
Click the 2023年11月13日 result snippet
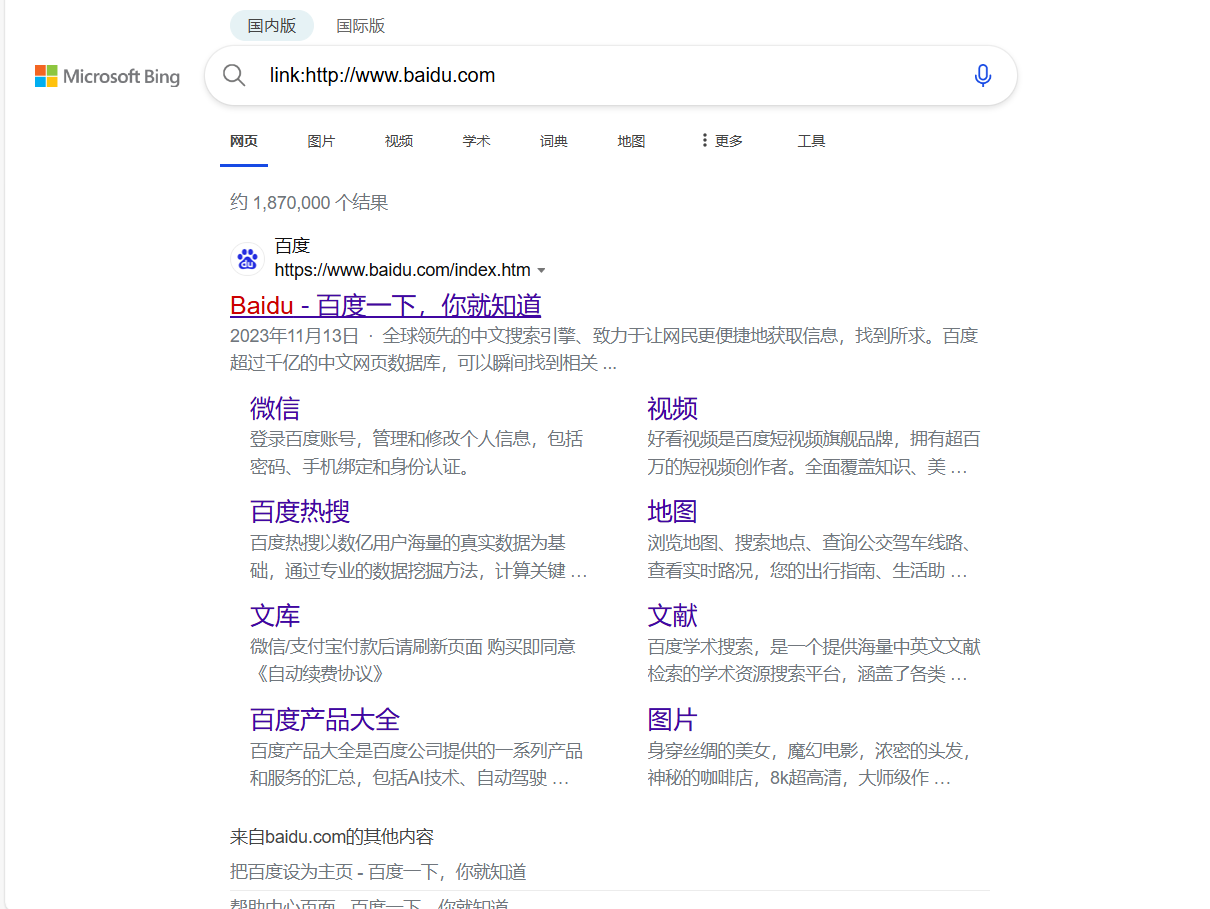[604, 349]
